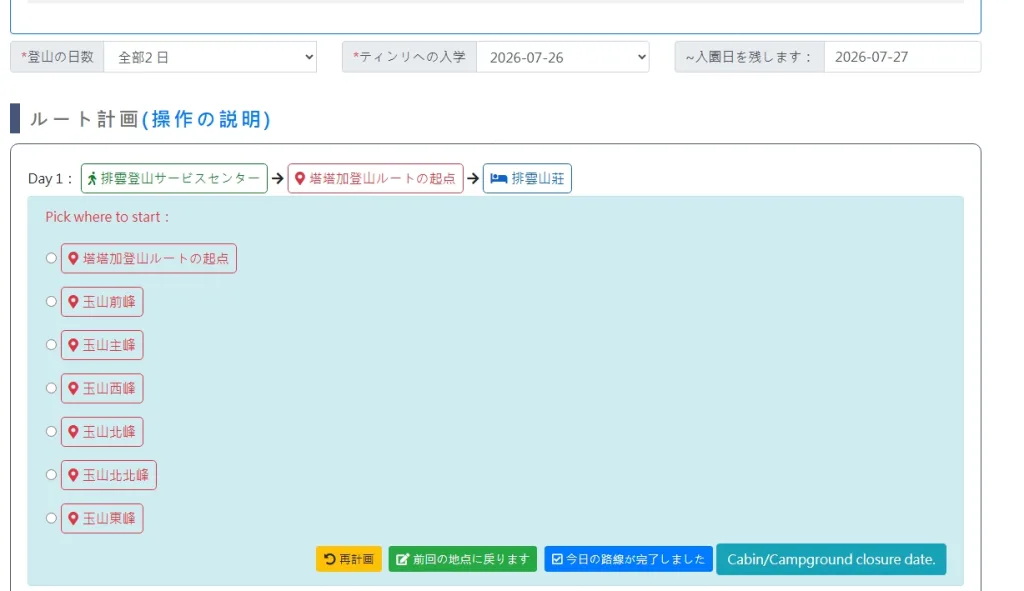Click the map pin icon of 玉山主峰
Viewport: 1024px width, 591px height.
coord(73,345)
